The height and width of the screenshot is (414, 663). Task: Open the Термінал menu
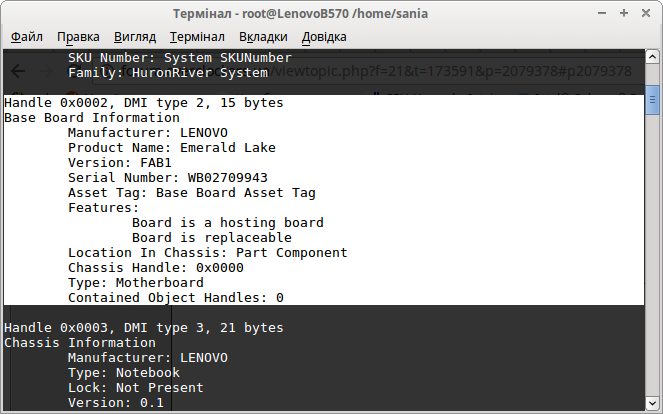[197, 37]
